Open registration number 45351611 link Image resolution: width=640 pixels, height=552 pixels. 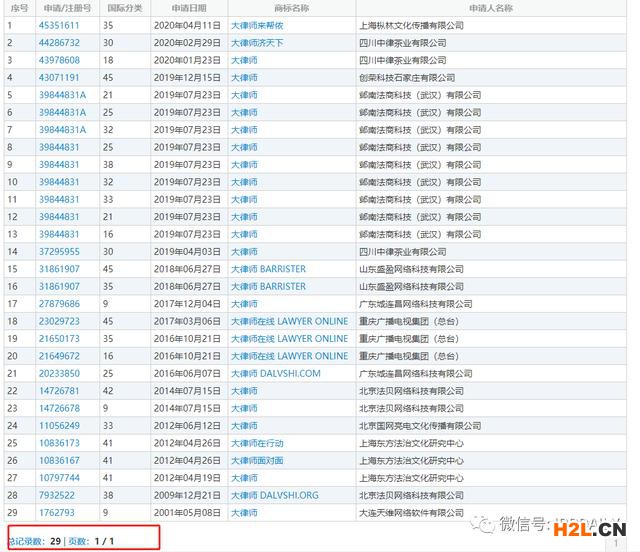(59, 25)
